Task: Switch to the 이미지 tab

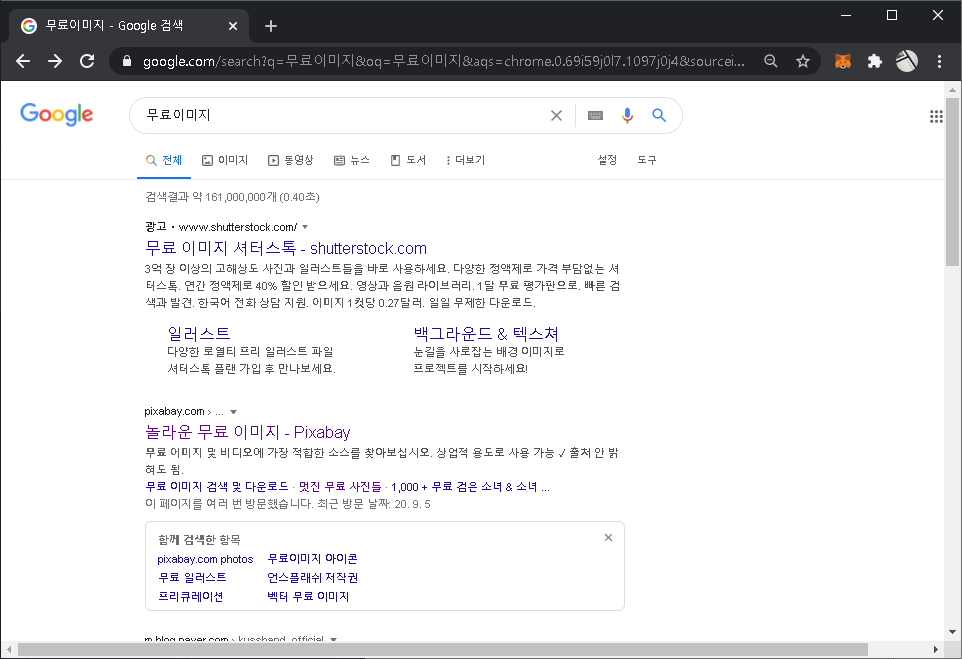Action: [225, 160]
